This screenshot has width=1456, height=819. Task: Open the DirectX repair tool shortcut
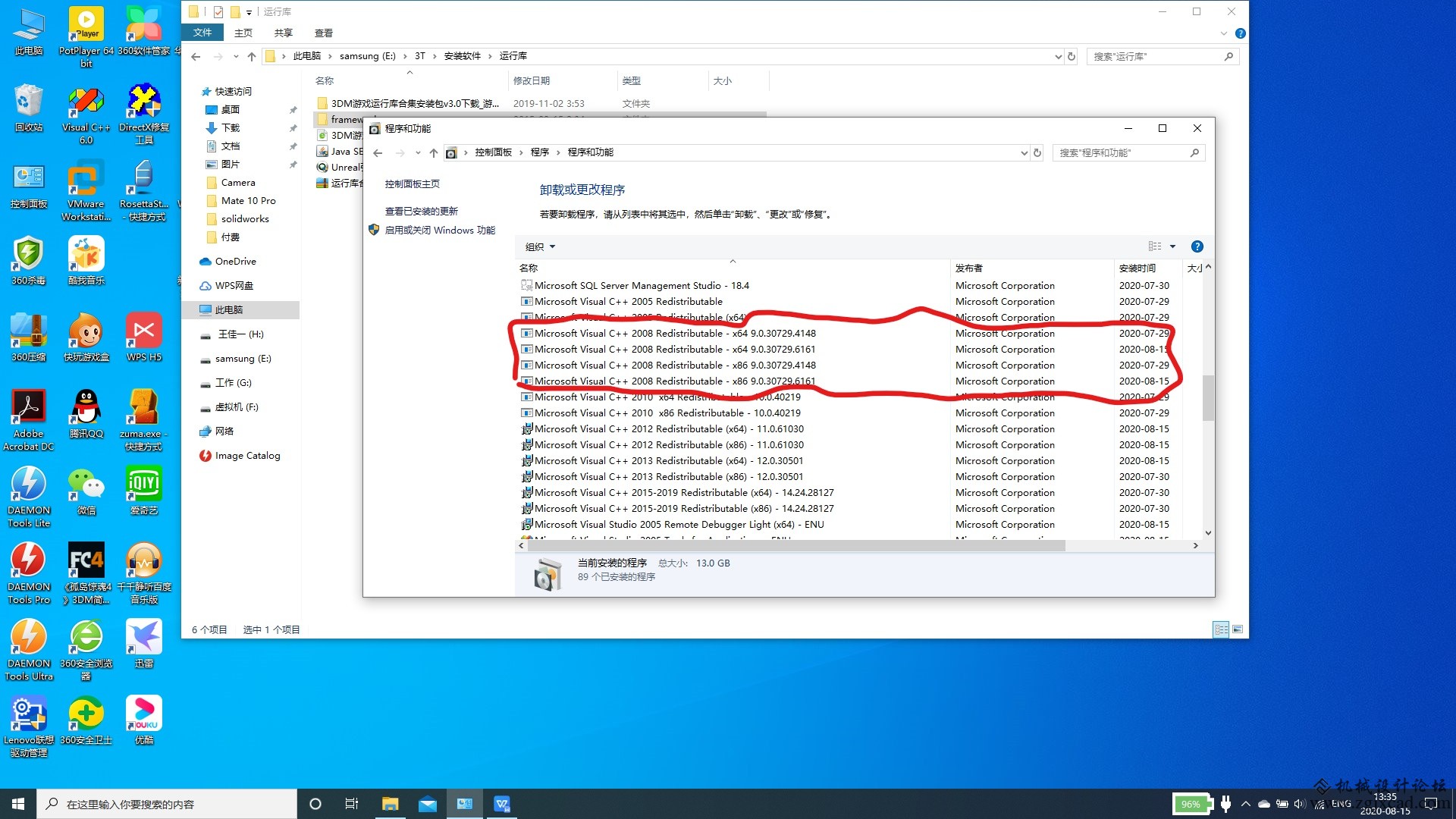[x=144, y=114]
